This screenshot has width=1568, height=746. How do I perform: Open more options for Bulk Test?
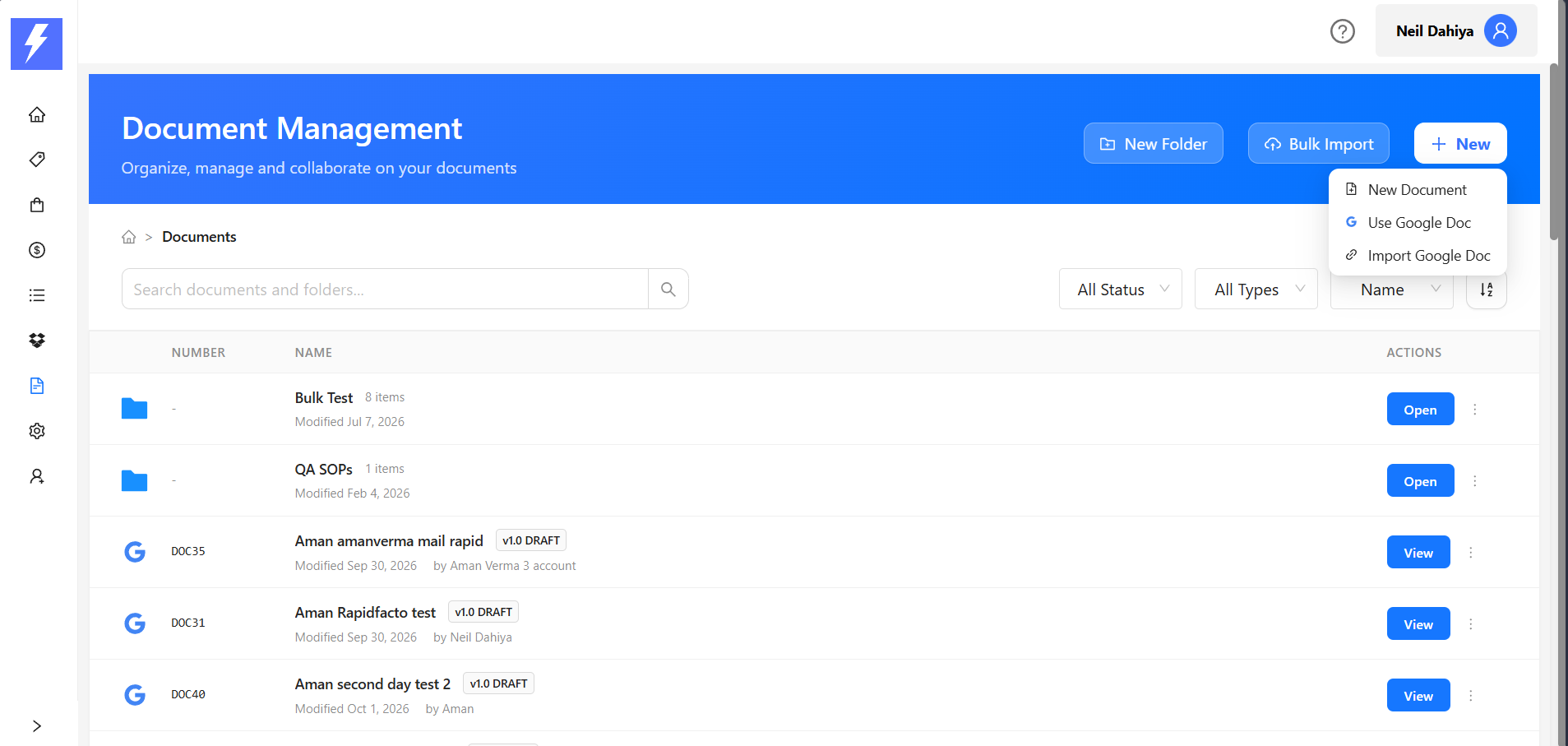[1475, 409]
